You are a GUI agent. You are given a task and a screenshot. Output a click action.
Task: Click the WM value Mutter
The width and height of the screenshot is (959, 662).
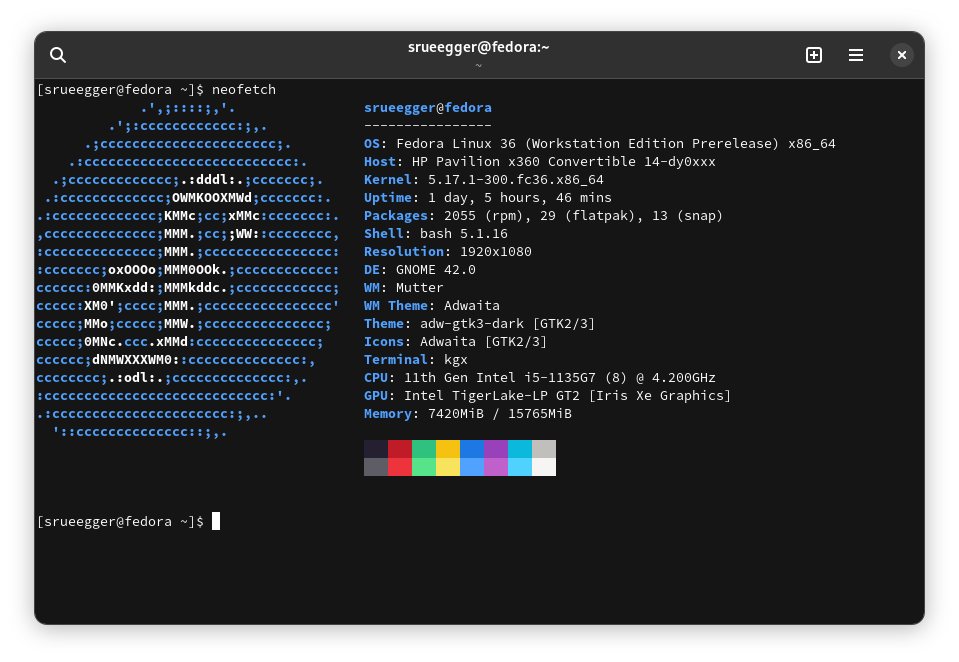point(420,288)
